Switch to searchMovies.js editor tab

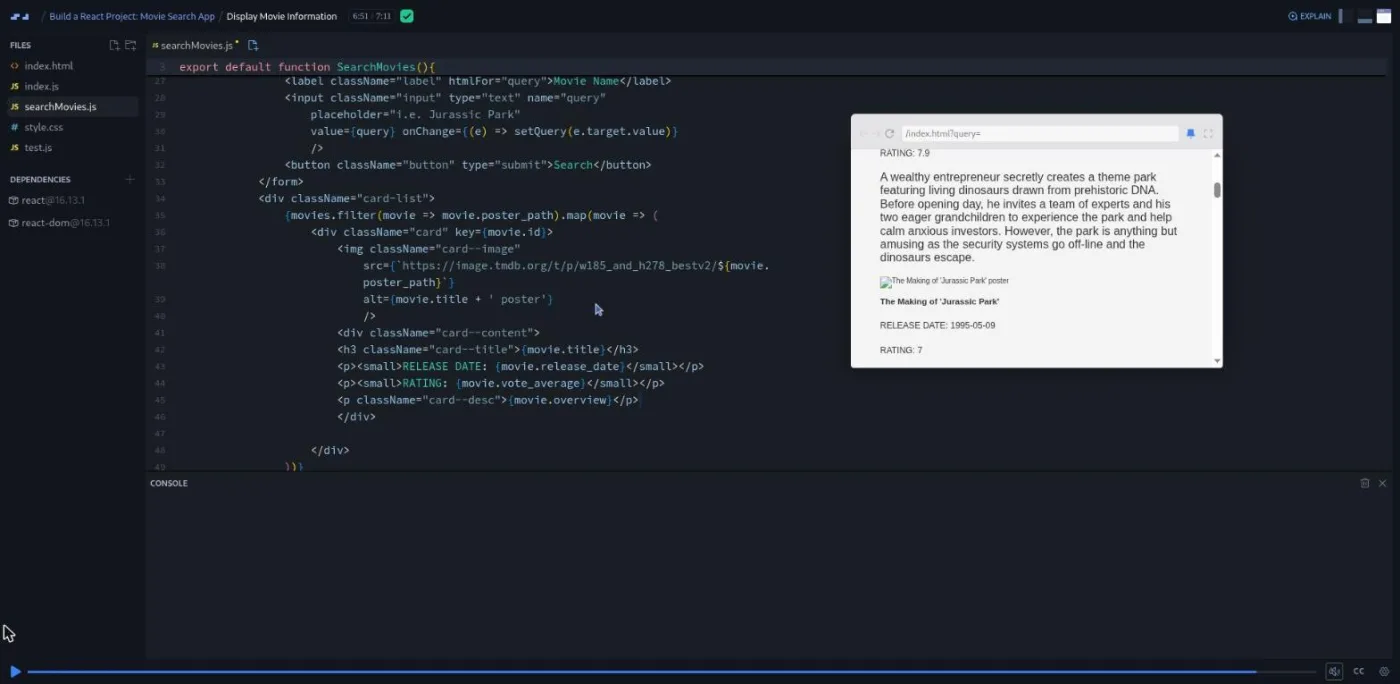click(x=196, y=45)
